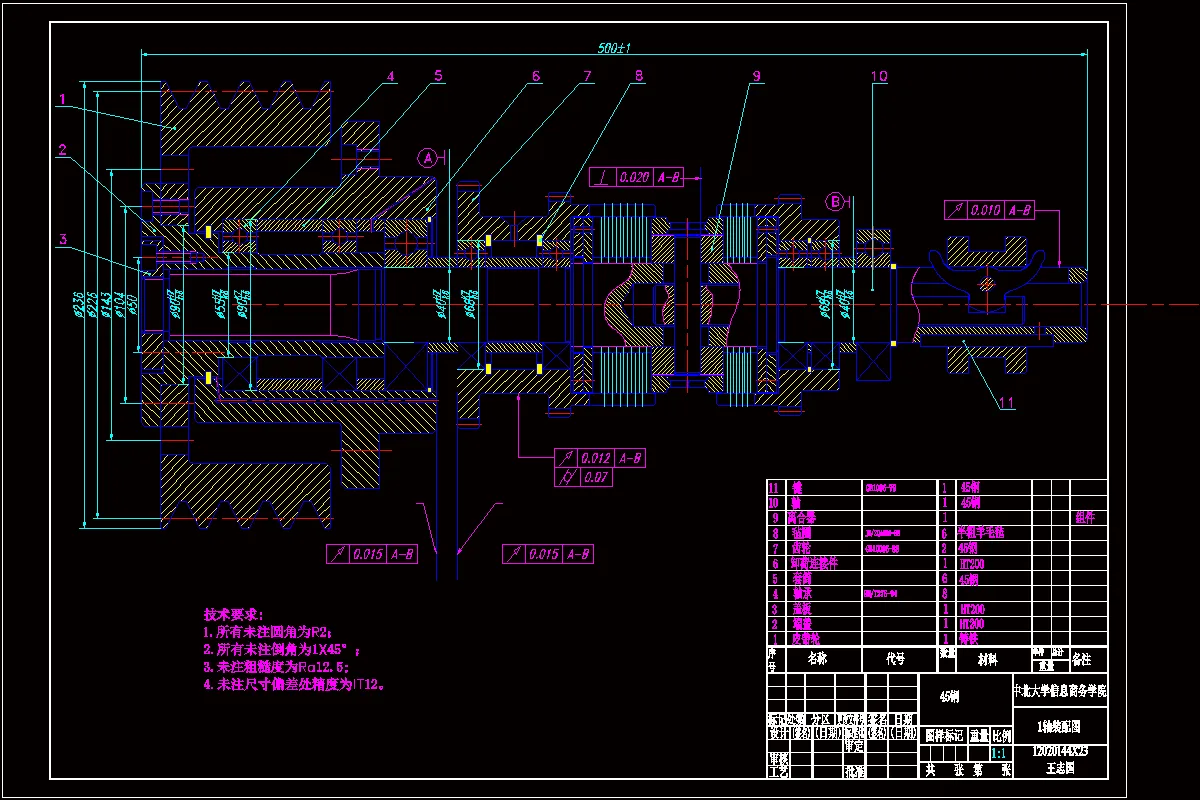Select parts list entry 毡圈
1200x800 pixels.
click(801, 533)
